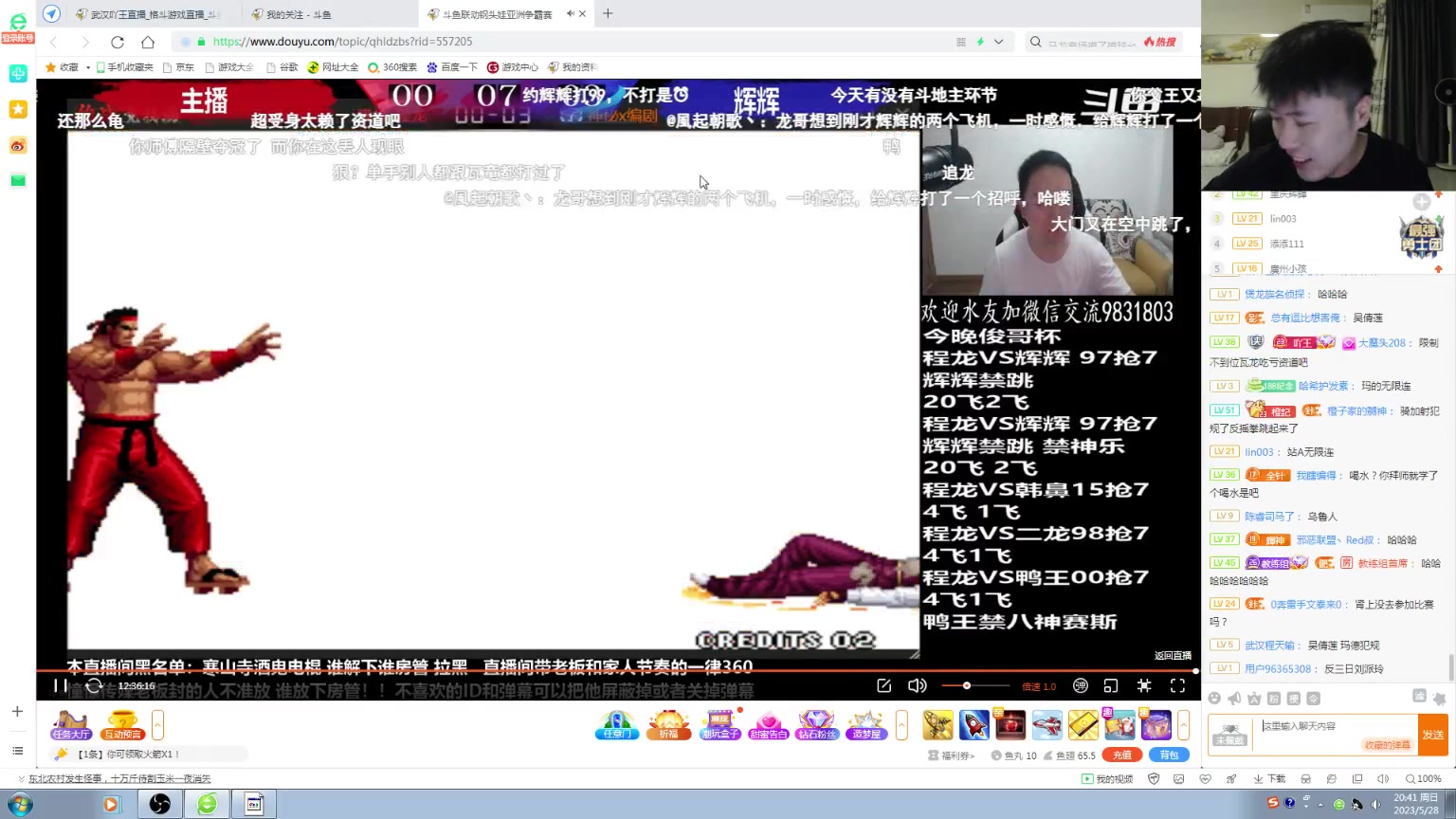Open a new browser tab
This screenshot has width=1456, height=819.
[x=608, y=13]
